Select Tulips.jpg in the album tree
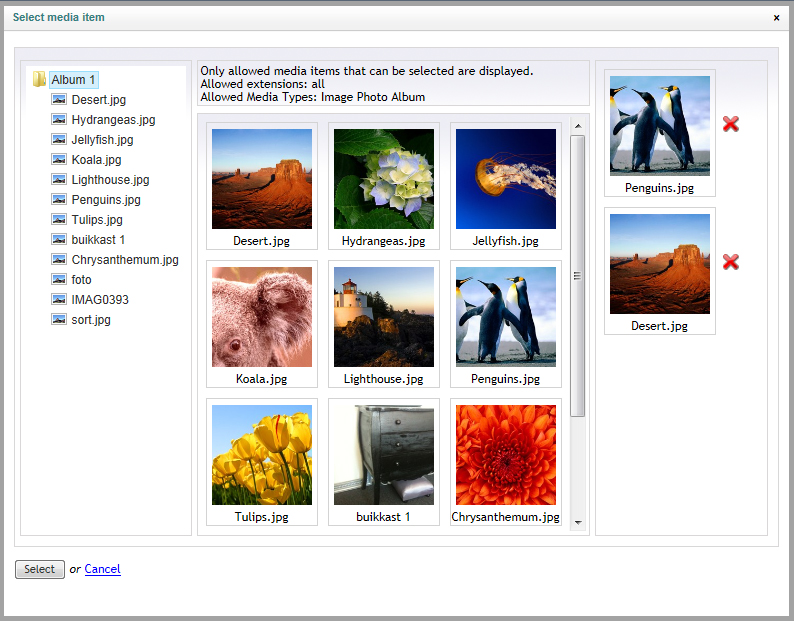The width and height of the screenshot is (794, 621). click(97, 220)
